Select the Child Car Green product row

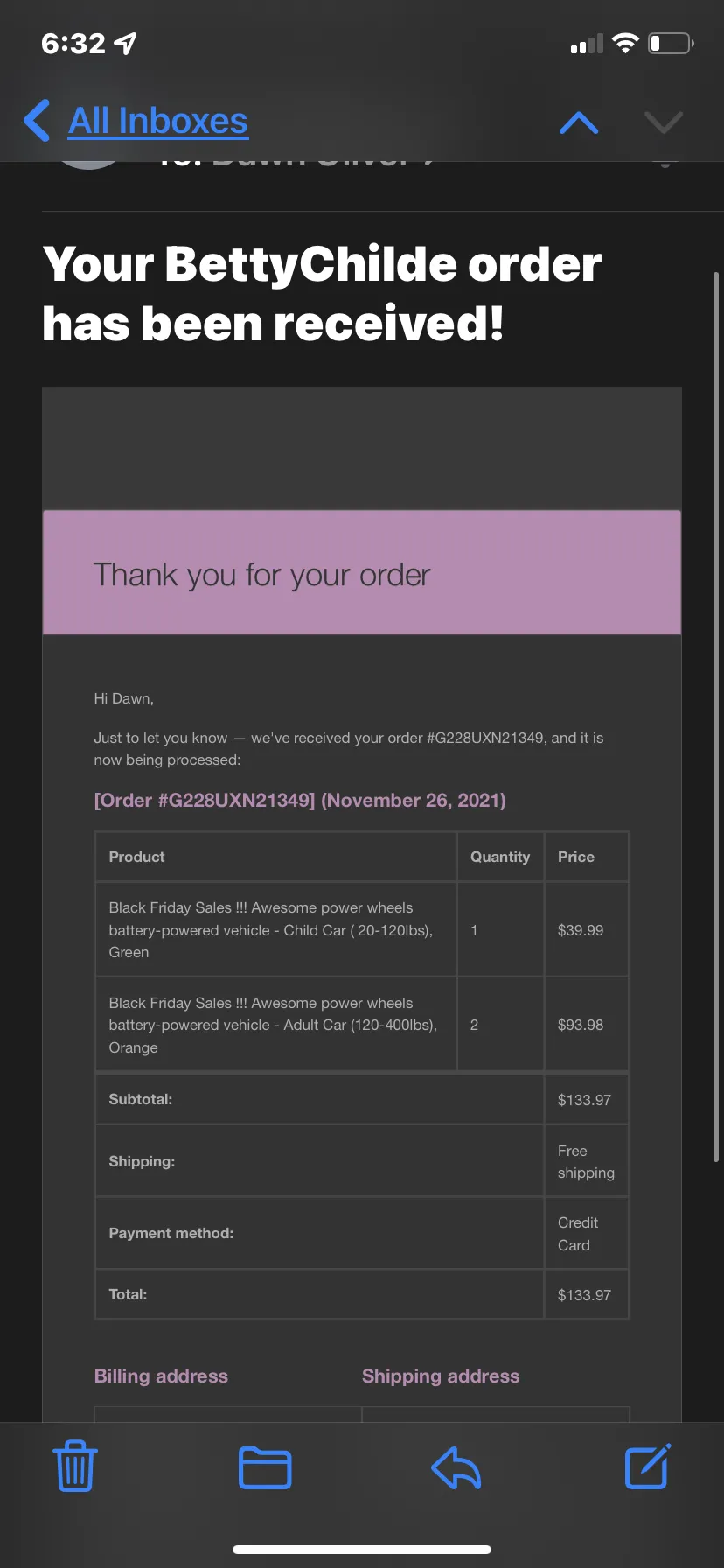pyautogui.click(x=362, y=930)
